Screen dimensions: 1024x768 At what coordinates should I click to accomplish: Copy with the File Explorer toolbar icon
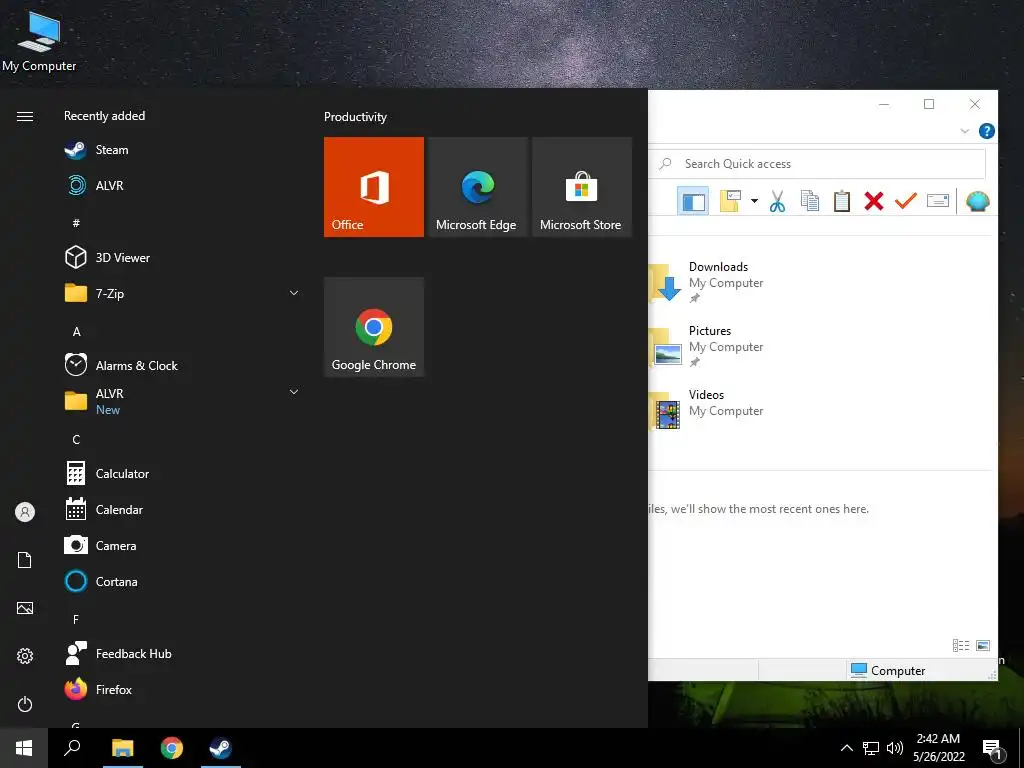click(810, 201)
